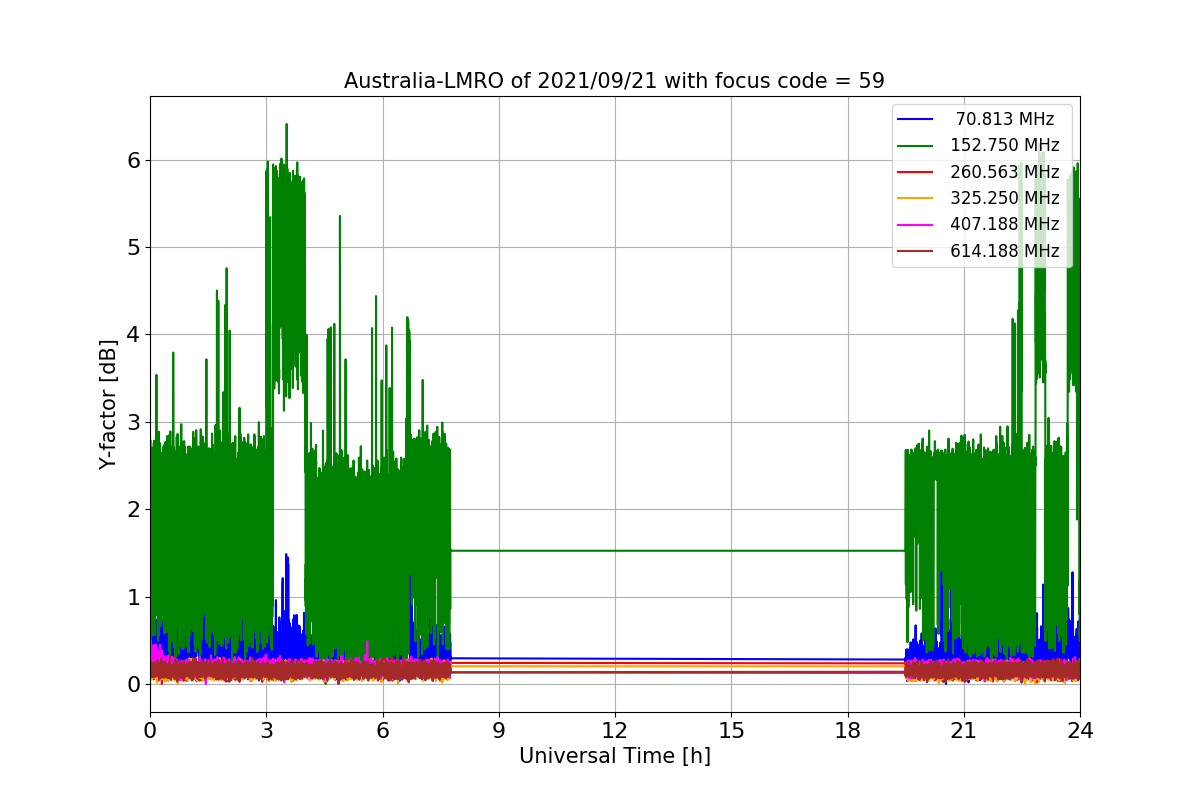The width and height of the screenshot is (1200, 800).
Task: Click the x-axis tick label 18
Action: pos(848,731)
